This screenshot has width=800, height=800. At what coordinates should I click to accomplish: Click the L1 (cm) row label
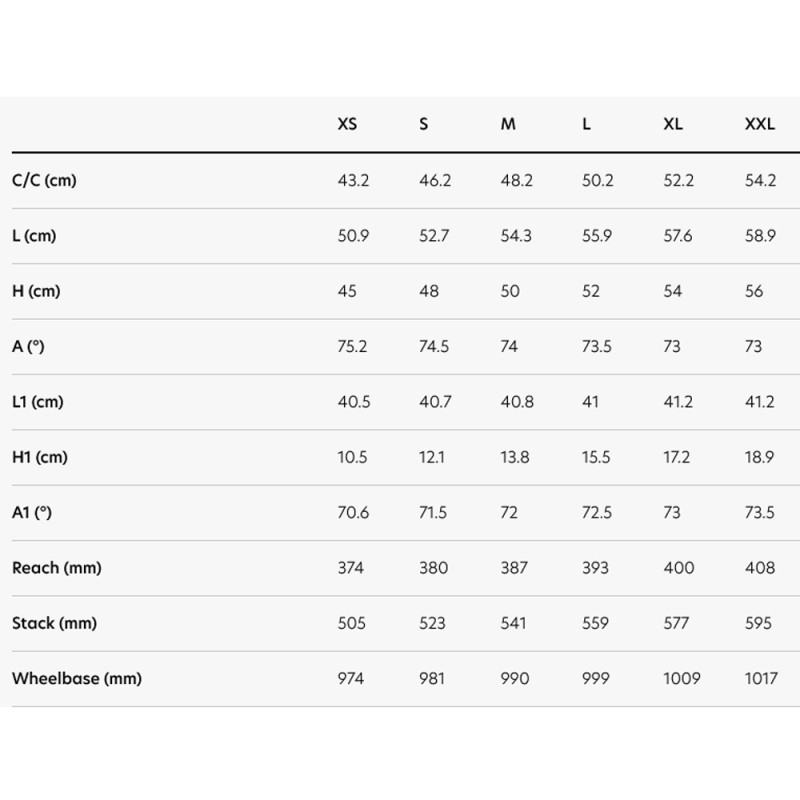click(40, 402)
